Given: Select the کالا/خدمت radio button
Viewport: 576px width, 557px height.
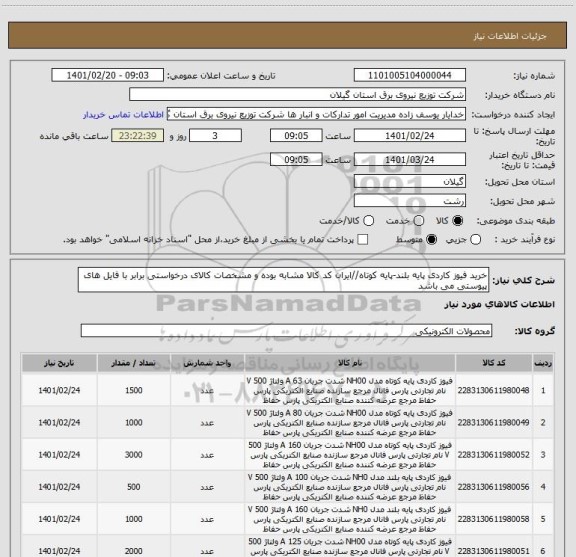Looking at the screenshot, I should [x=368, y=220].
